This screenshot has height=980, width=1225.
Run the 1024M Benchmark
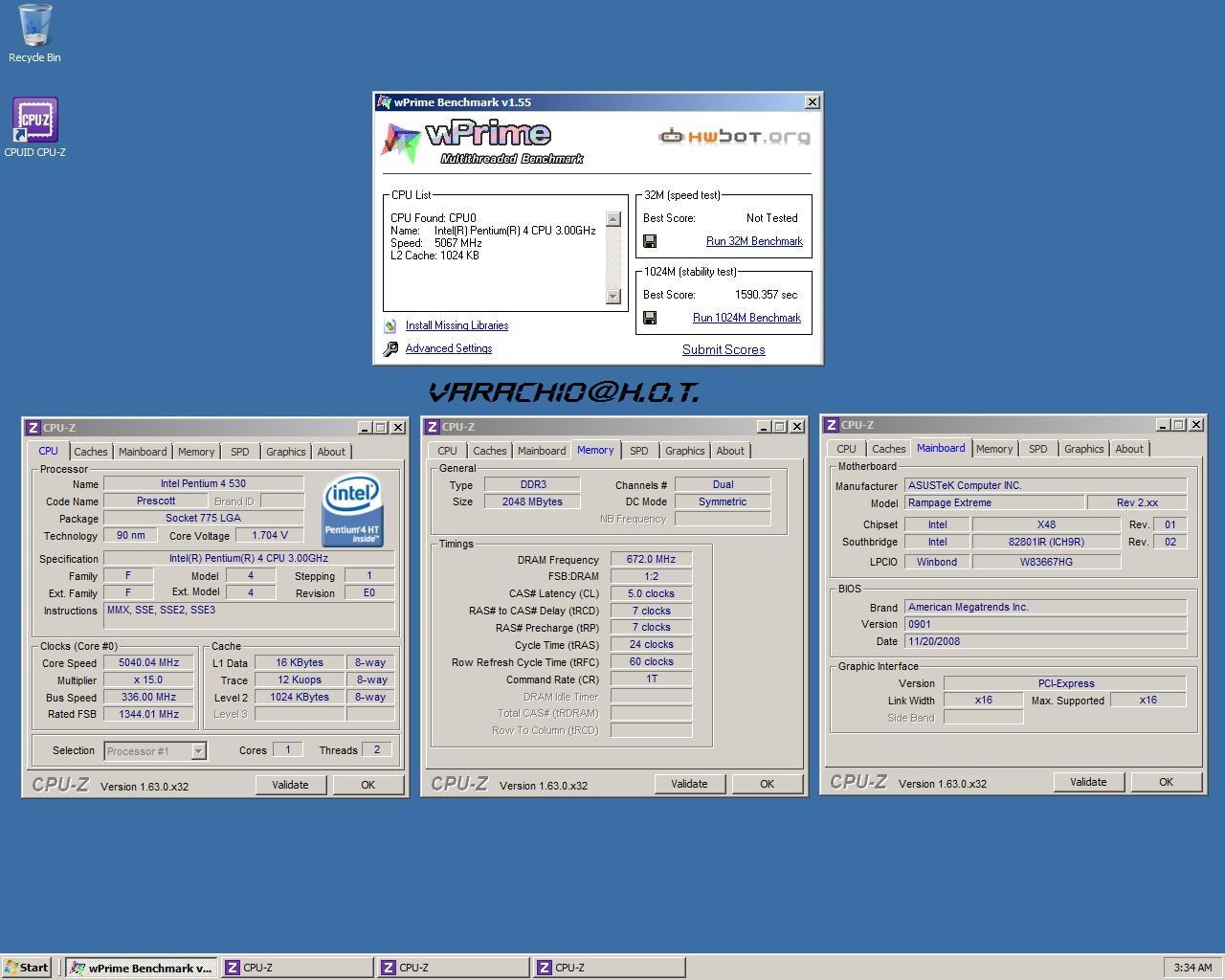(746, 318)
